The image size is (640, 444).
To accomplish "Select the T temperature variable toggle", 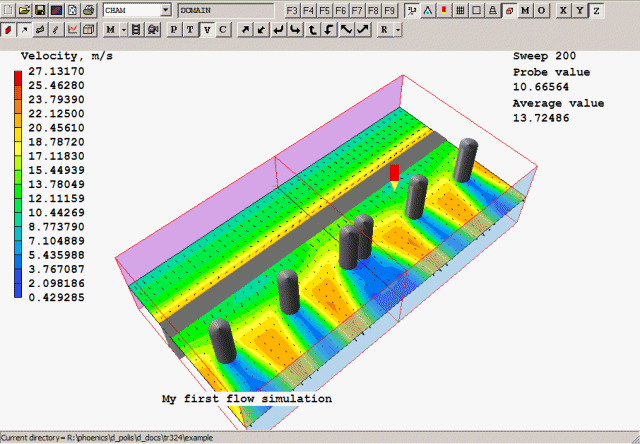I will [x=191, y=30].
